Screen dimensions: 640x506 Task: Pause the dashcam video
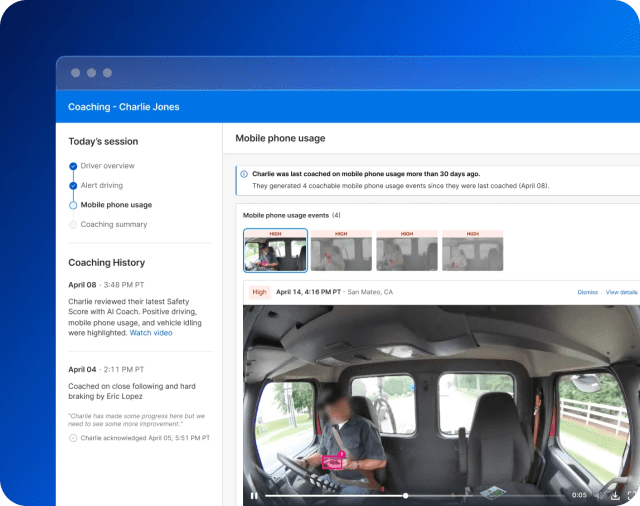tap(254, 496)
